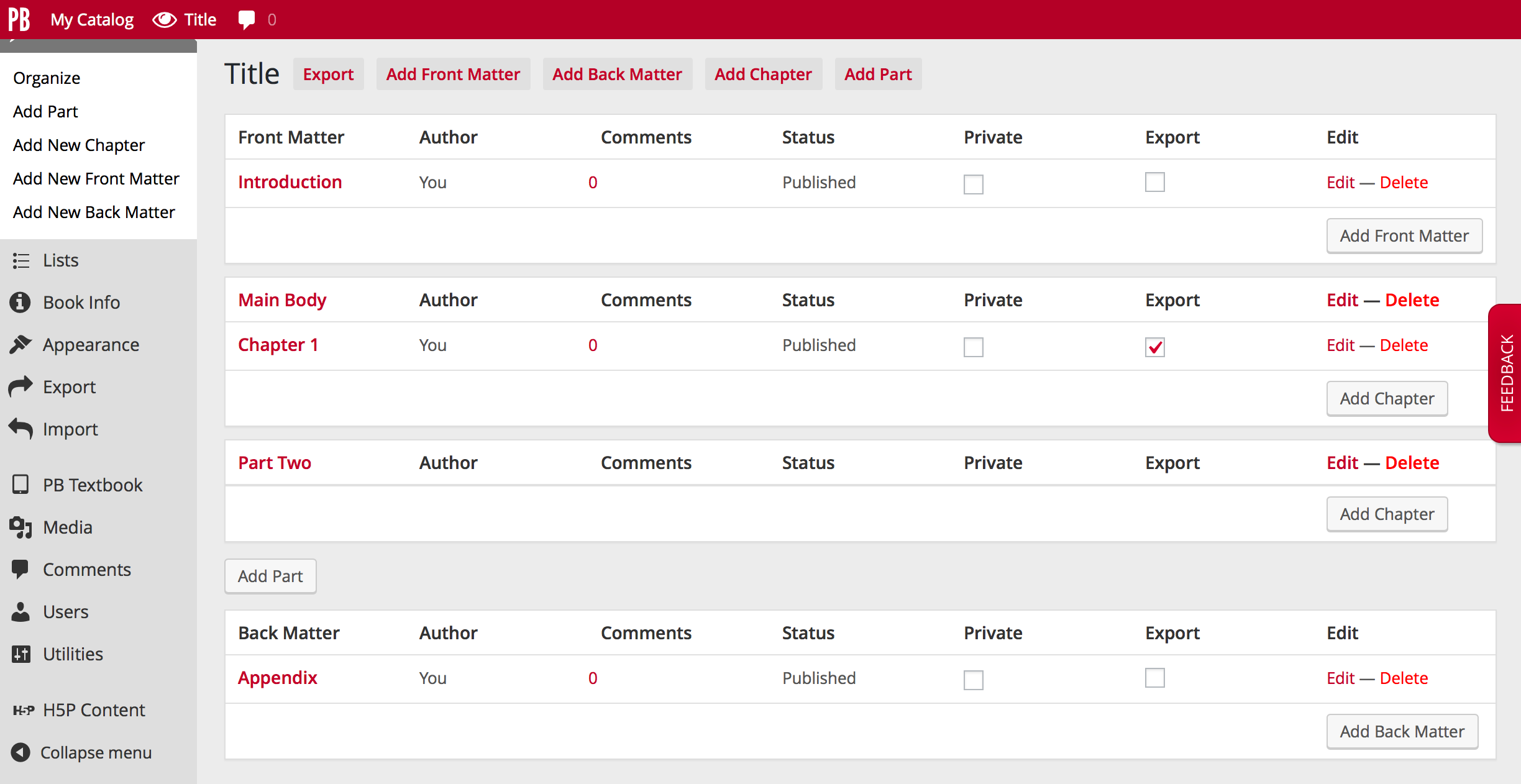Select Add Part in sidebar submenu
Screen dimensions: 1521x784
point(45,111)
